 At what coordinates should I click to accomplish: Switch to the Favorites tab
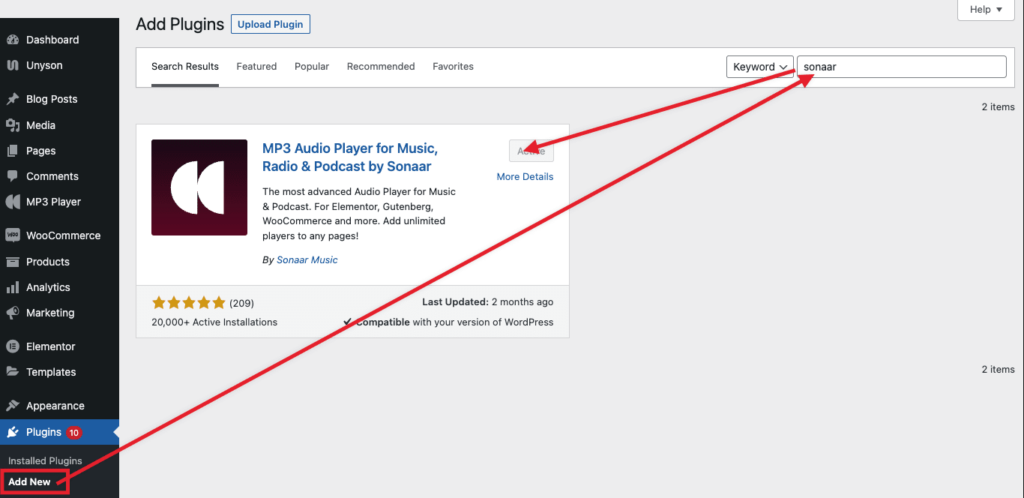453,67
